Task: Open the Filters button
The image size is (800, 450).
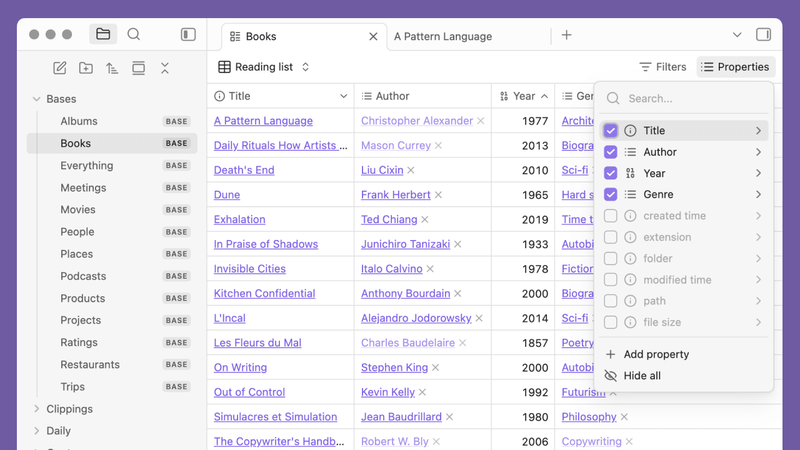Action: coord(663,67)
